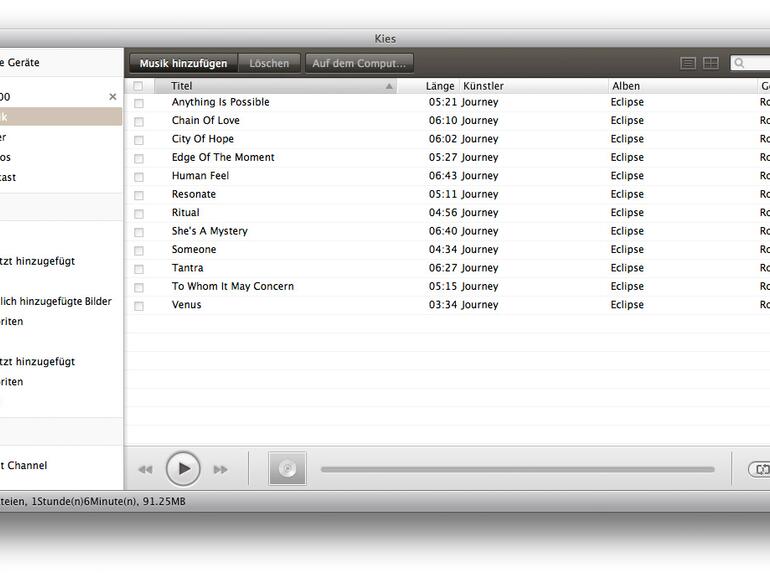The width and height of the screenshot is (770, 578).
Task: Select song title Venus
Action: pyautogui.click(x=187, y=304)
